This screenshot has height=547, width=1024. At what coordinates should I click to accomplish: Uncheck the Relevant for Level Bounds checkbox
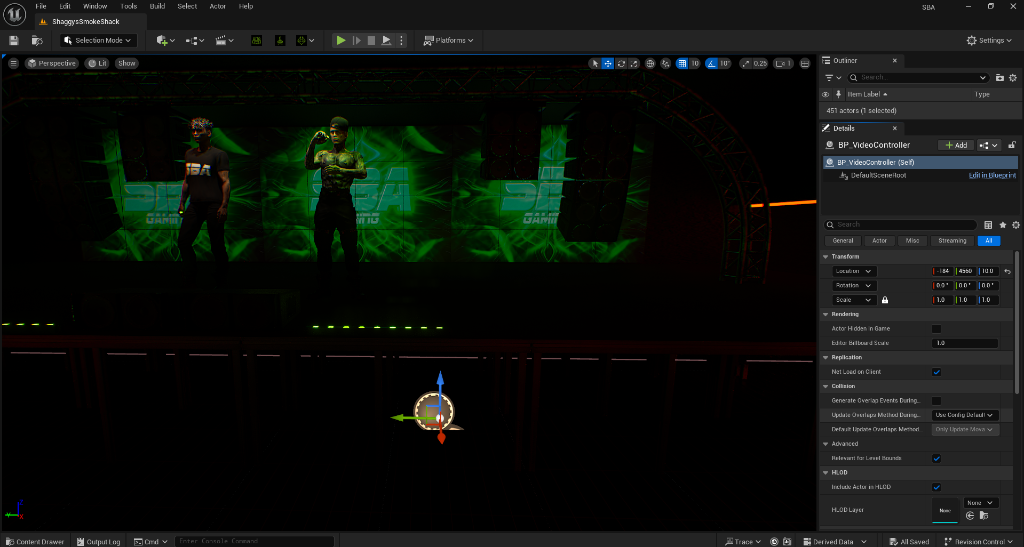[936, 458]
